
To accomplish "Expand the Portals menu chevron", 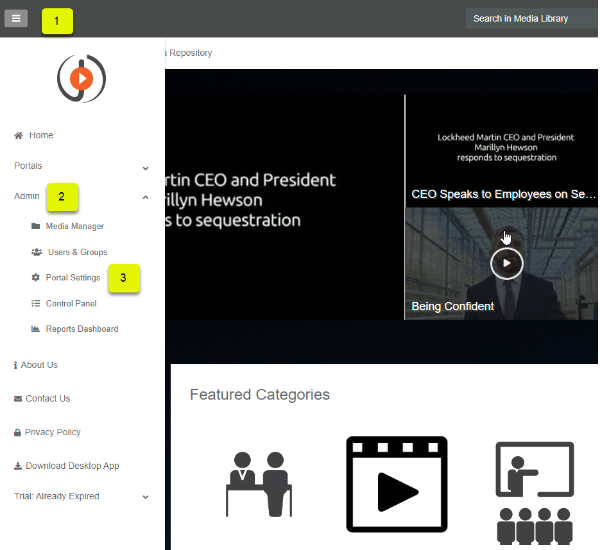I will (146, 167).
